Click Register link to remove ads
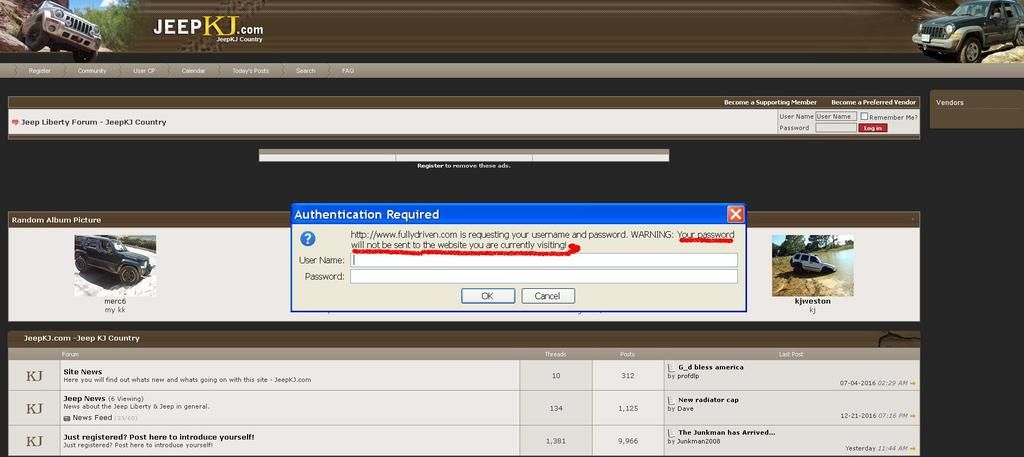 pyautogui.click(x=430, y=166)
